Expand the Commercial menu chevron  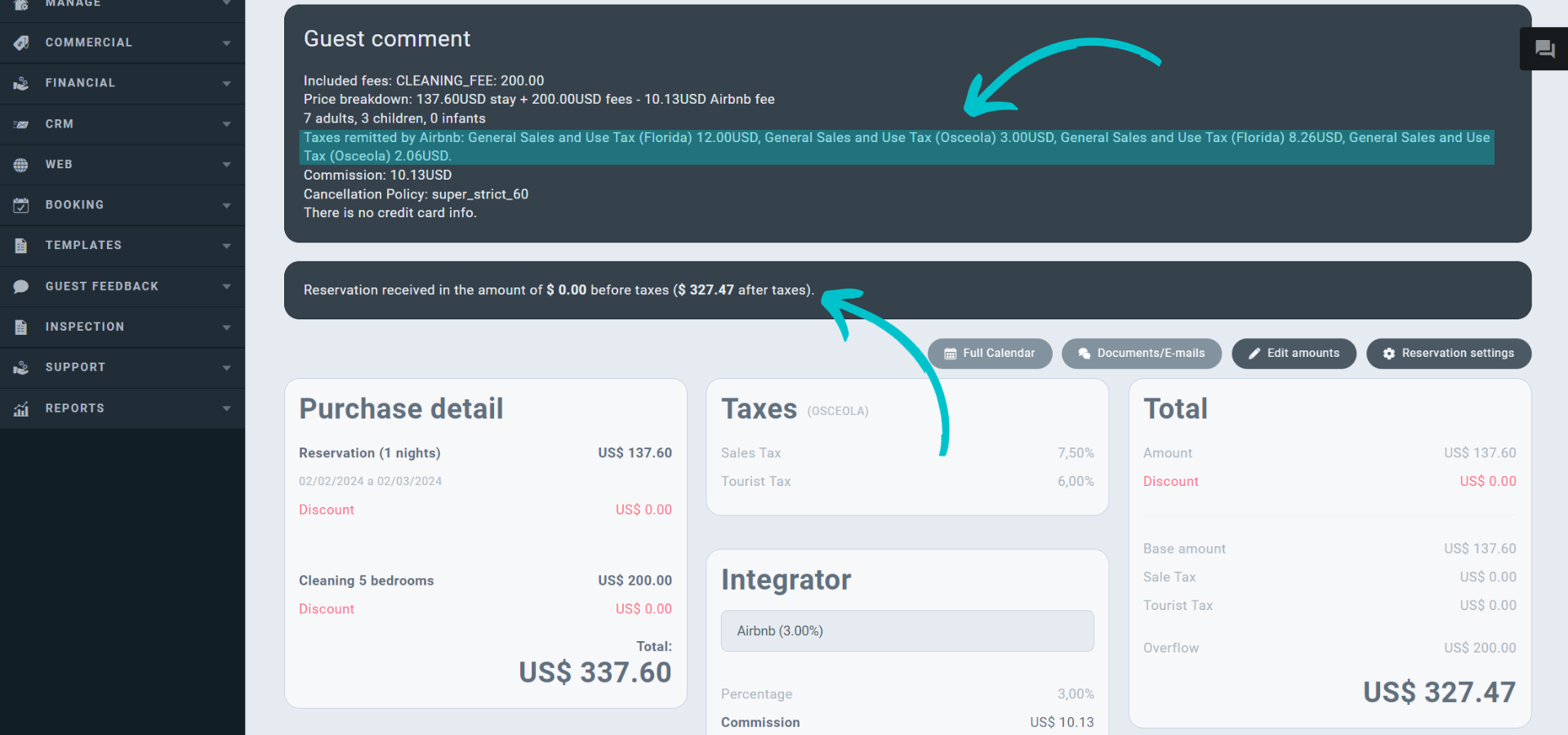click(x=226, y=42)
